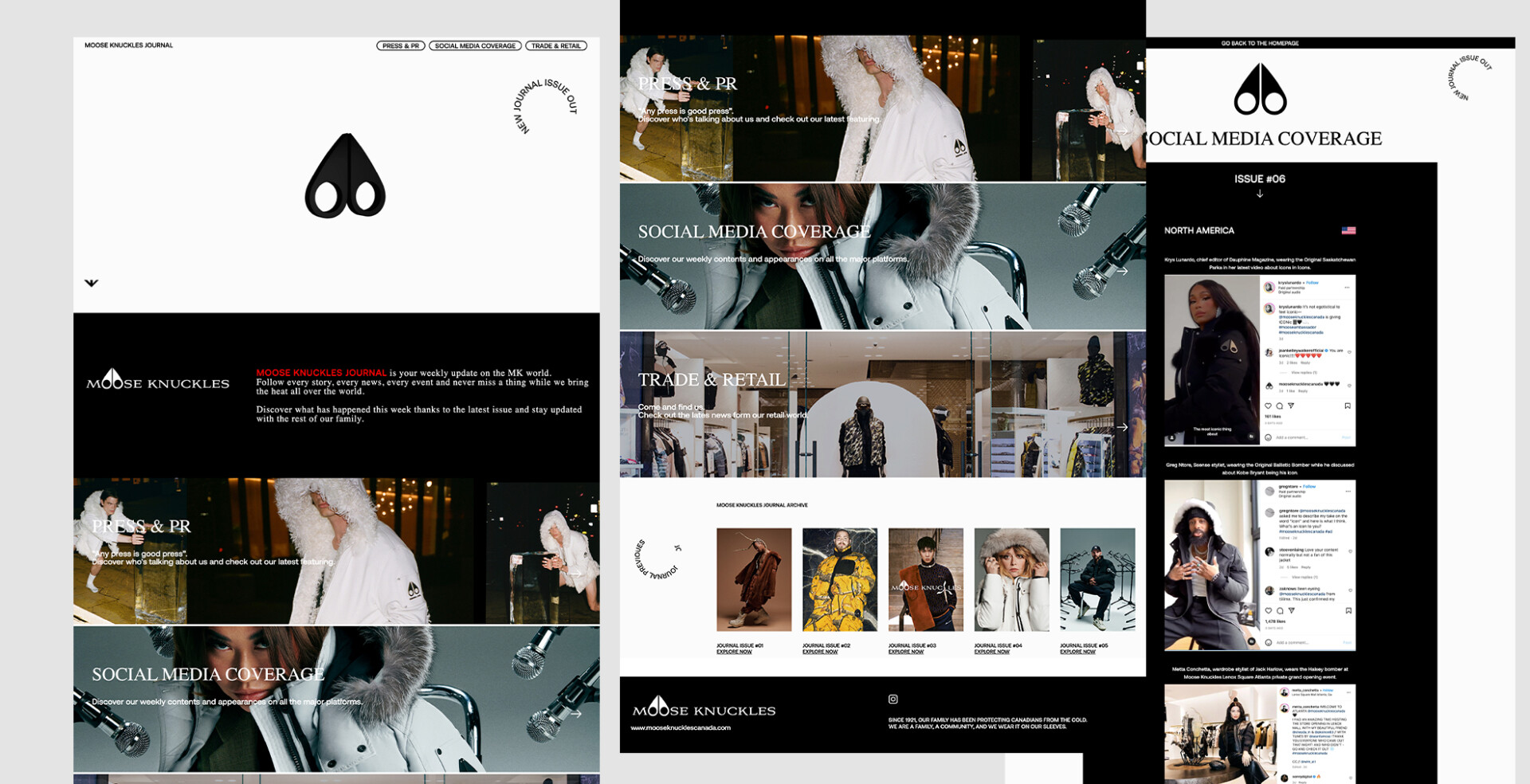Like the krys lunardo Instagram post with heart
This screenshot has height=784, width=1530.
coord(1268,406)
